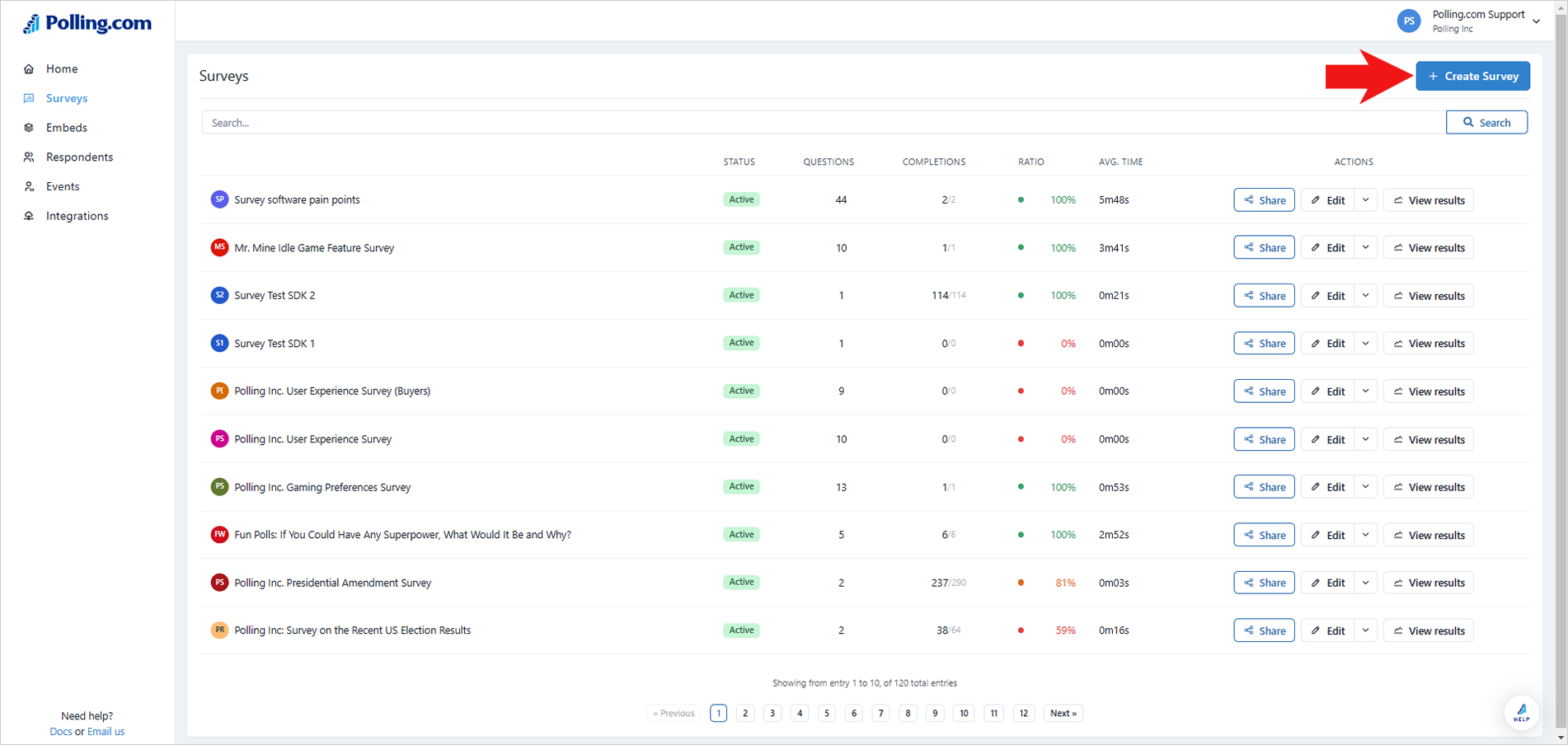Click the COMPLETIONS column header
1568x745 pixels.
pyautogui.click(x=933, y=162)
